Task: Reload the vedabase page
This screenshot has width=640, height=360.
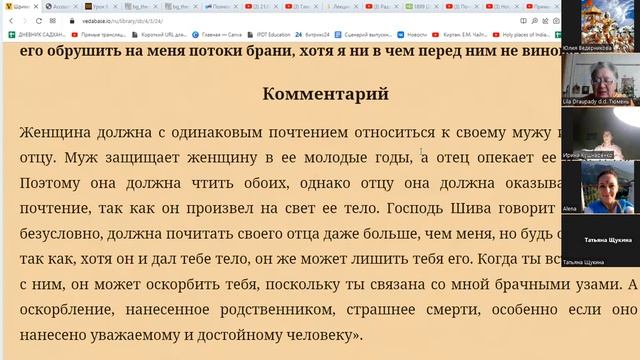Action: point(39,21)
